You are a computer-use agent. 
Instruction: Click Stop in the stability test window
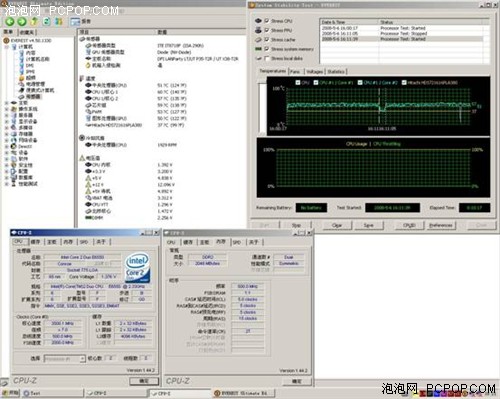pos(296,225)
